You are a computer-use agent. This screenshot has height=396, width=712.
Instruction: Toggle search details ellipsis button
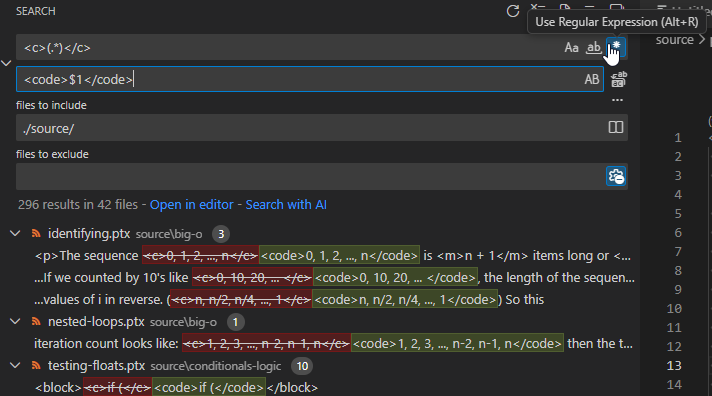(x=617, y=100)
